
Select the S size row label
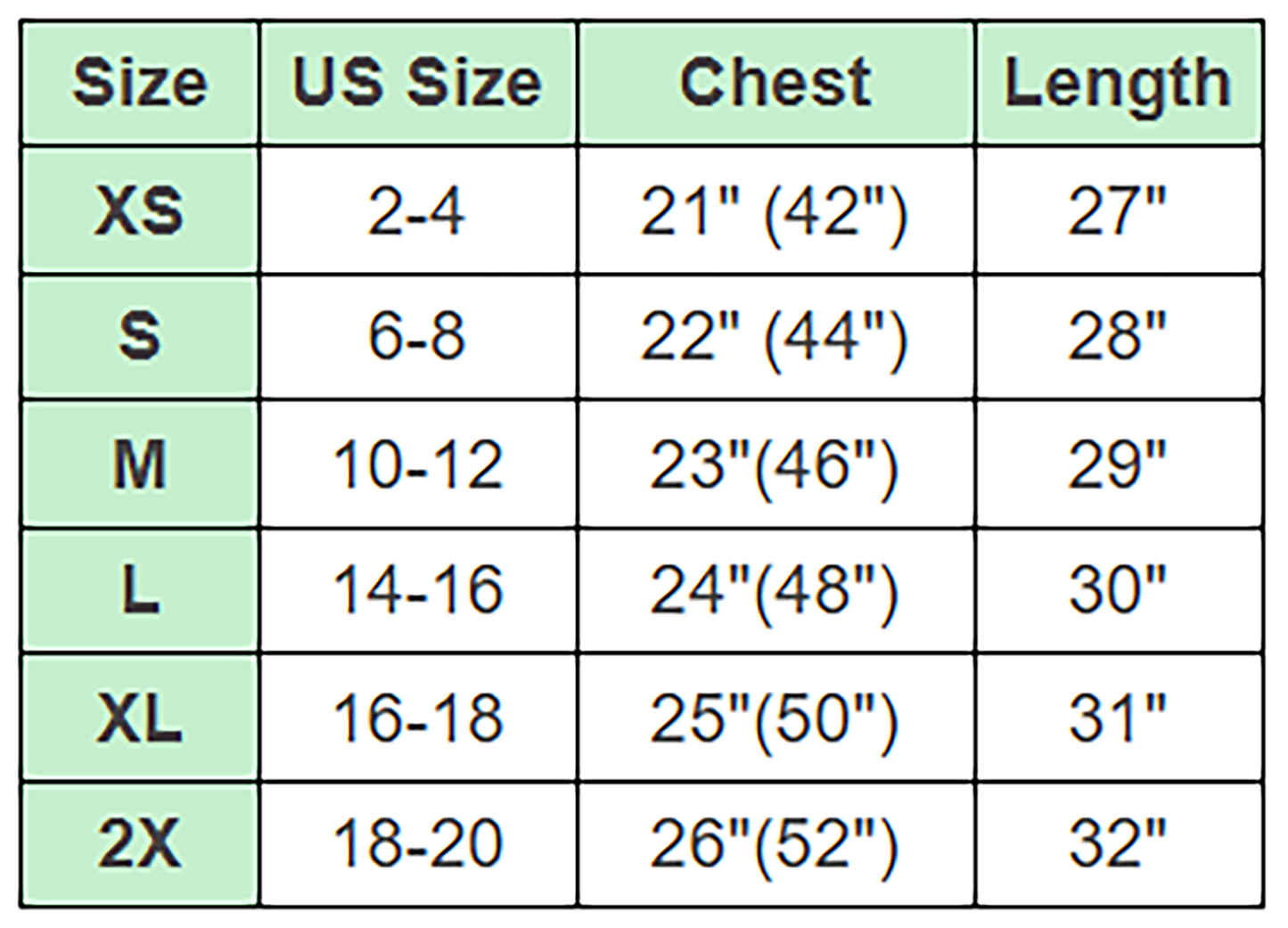pyautogui.click(x=140, y=337)
